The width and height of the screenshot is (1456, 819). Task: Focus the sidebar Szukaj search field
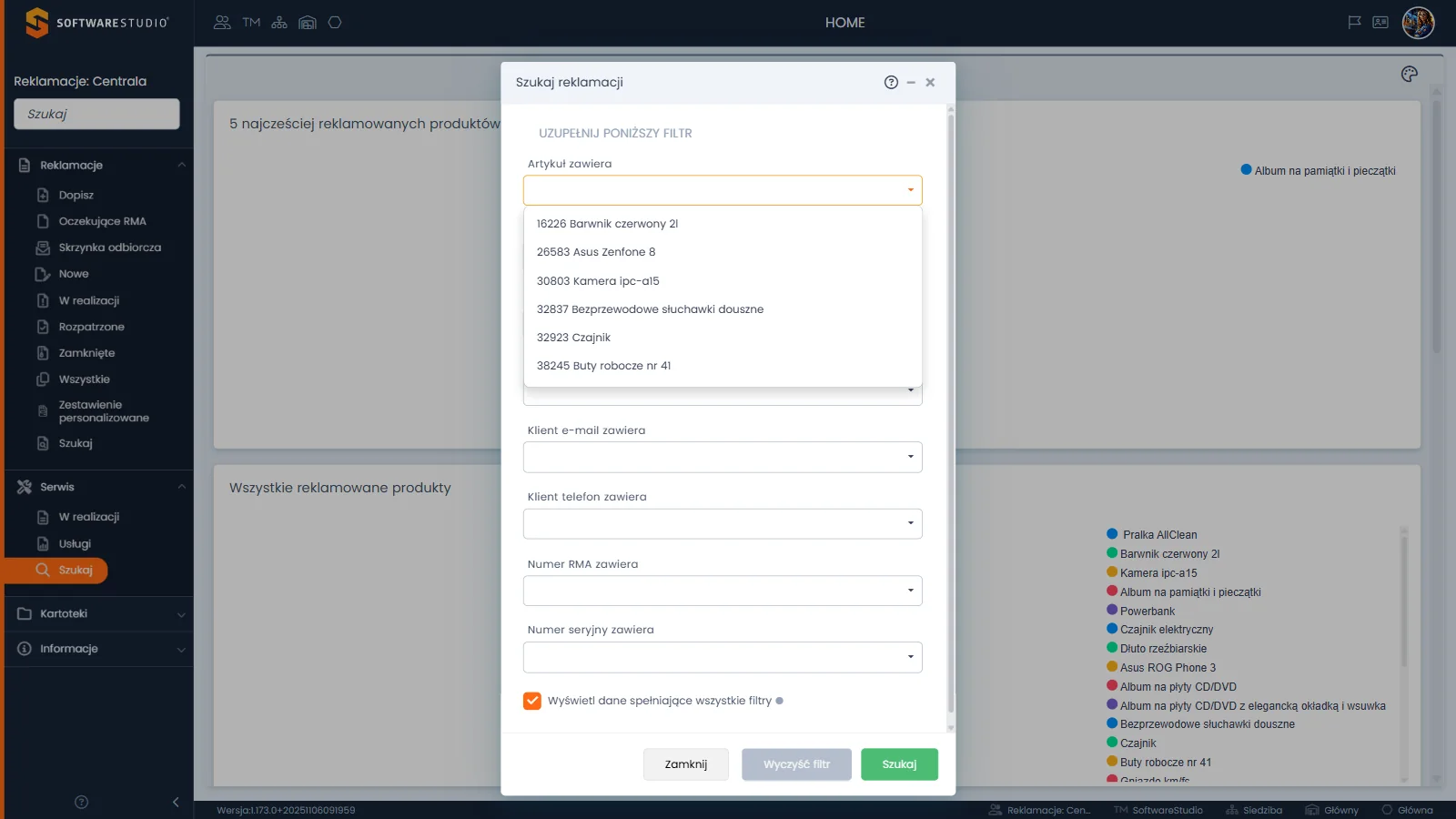point(96,114)
